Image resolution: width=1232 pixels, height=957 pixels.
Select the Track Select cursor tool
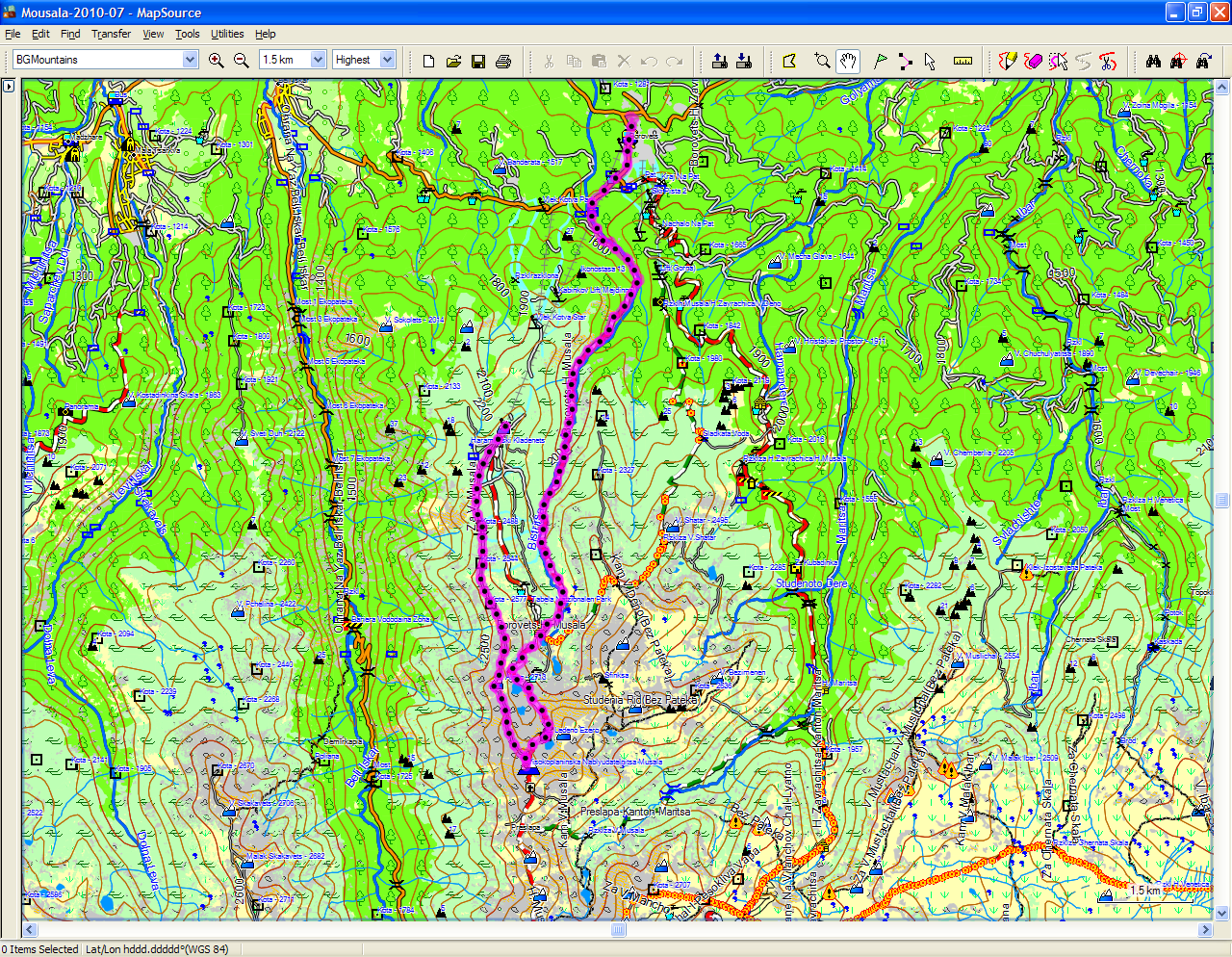pos(1058,61)
